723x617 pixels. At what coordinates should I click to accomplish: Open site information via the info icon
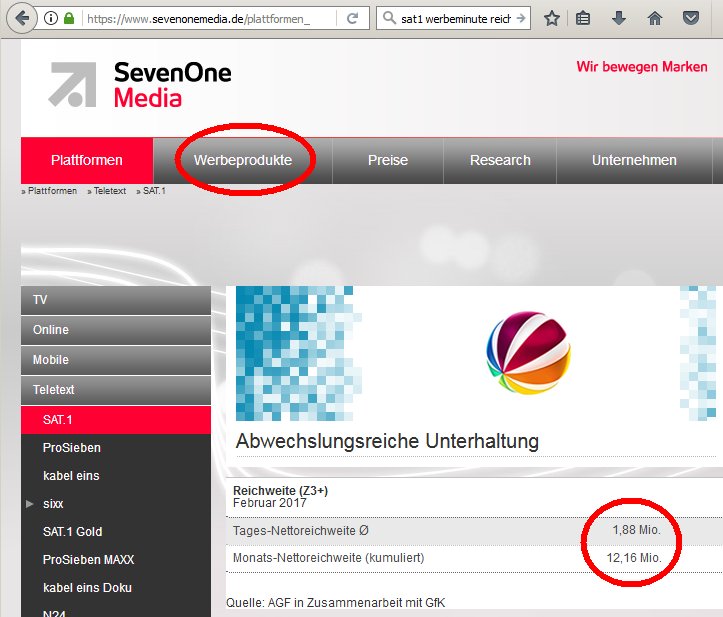[51, 19]
